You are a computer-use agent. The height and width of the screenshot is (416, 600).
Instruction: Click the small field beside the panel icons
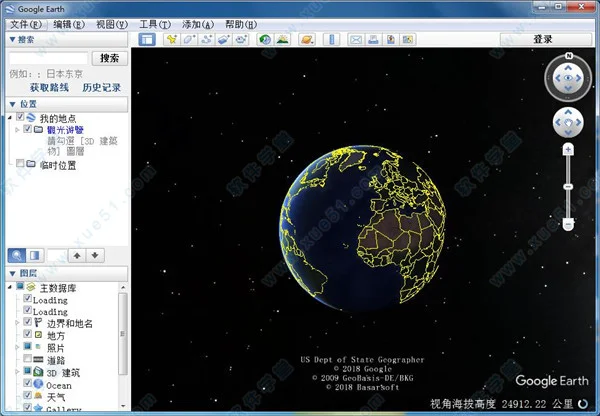coord(57,255)
